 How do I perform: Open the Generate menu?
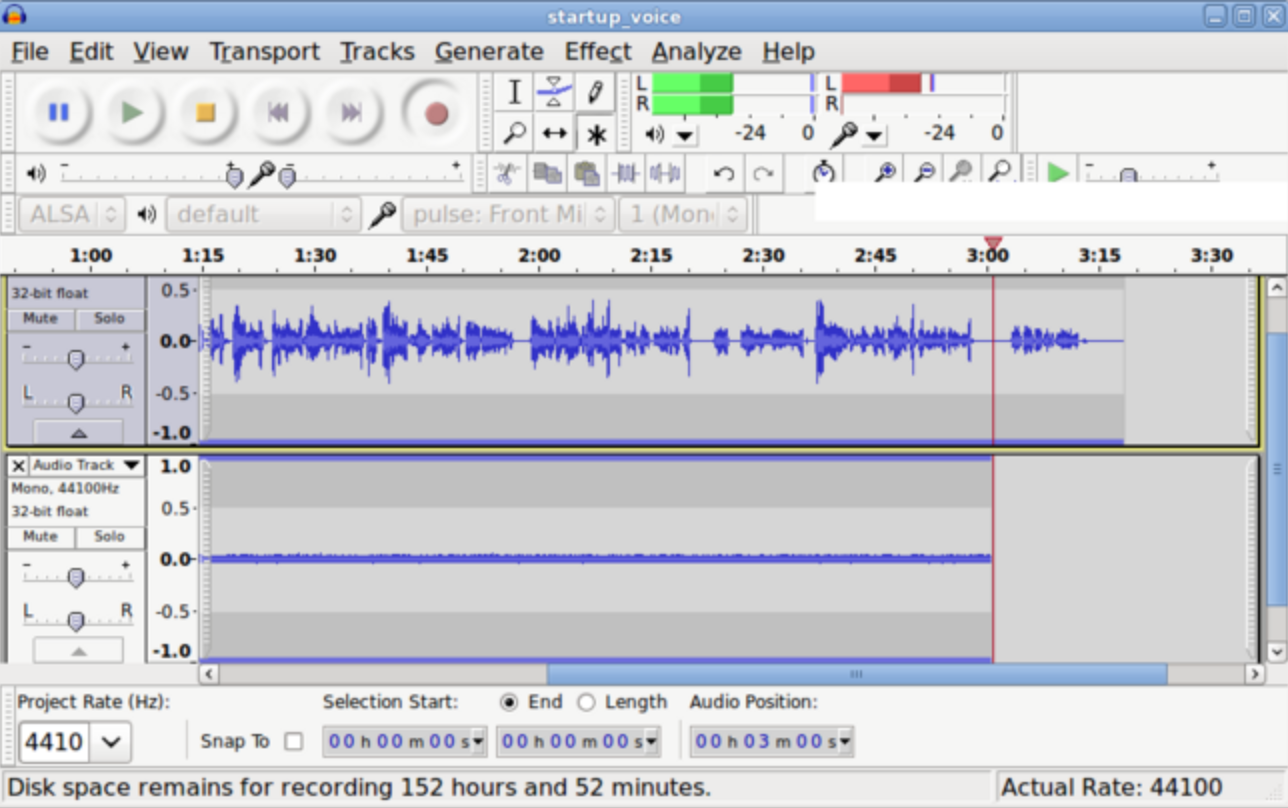click(x=489, y=51)
